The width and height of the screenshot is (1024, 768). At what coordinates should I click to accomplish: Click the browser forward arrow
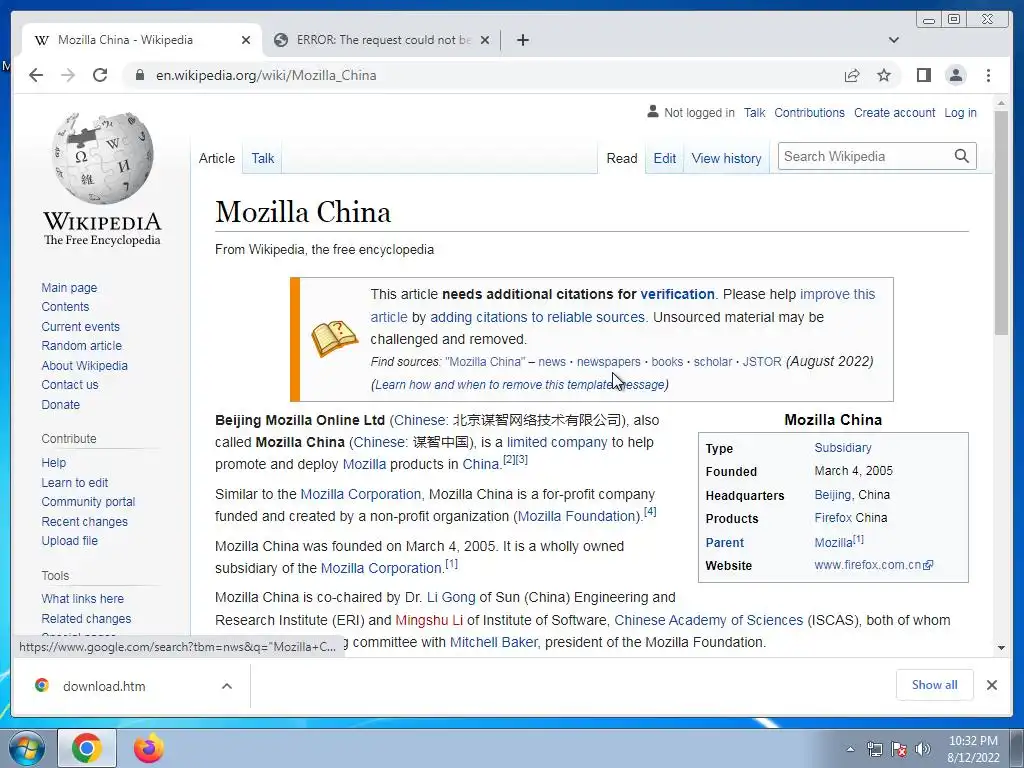pos(68,75)
